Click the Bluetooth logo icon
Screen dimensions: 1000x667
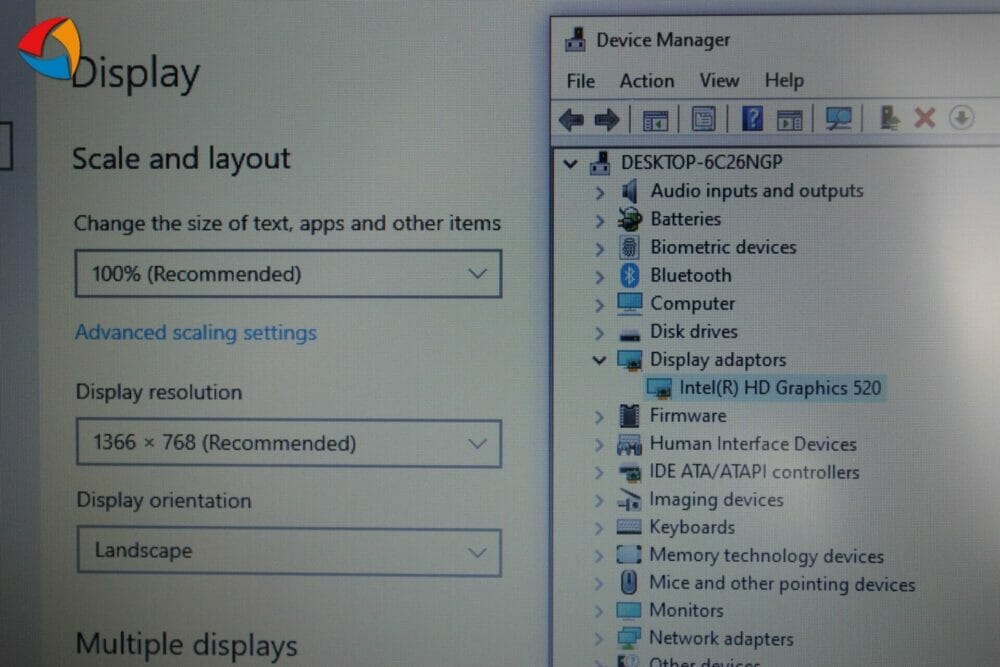click(x=629, y=275)
